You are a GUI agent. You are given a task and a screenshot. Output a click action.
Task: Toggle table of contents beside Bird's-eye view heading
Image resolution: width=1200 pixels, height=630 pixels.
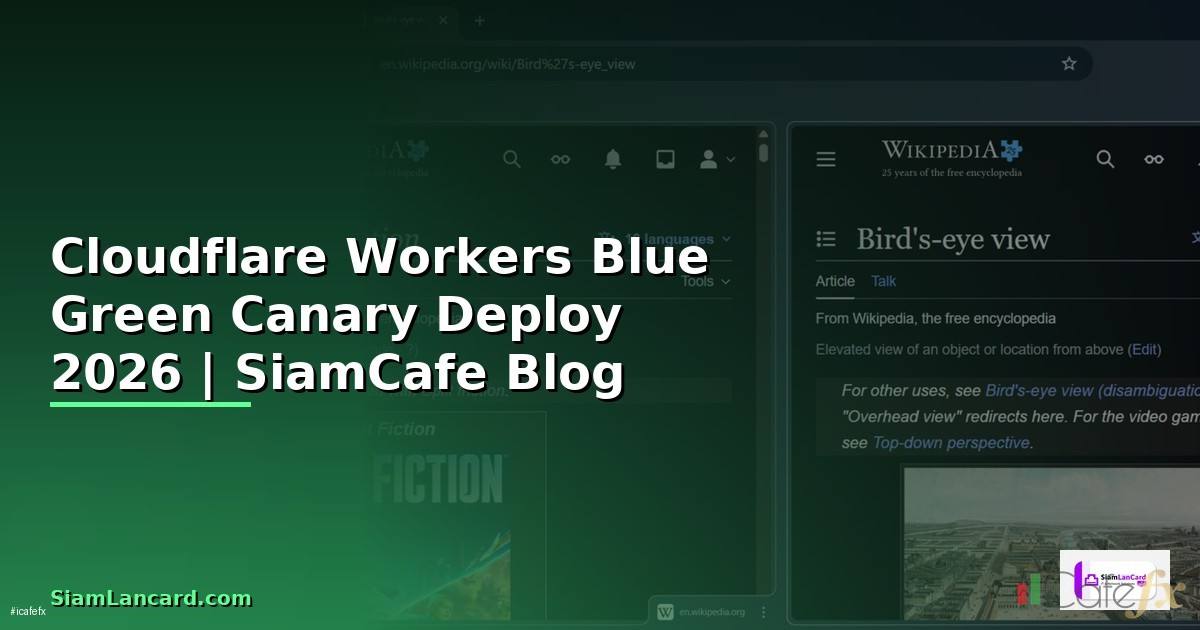point(826,239)
